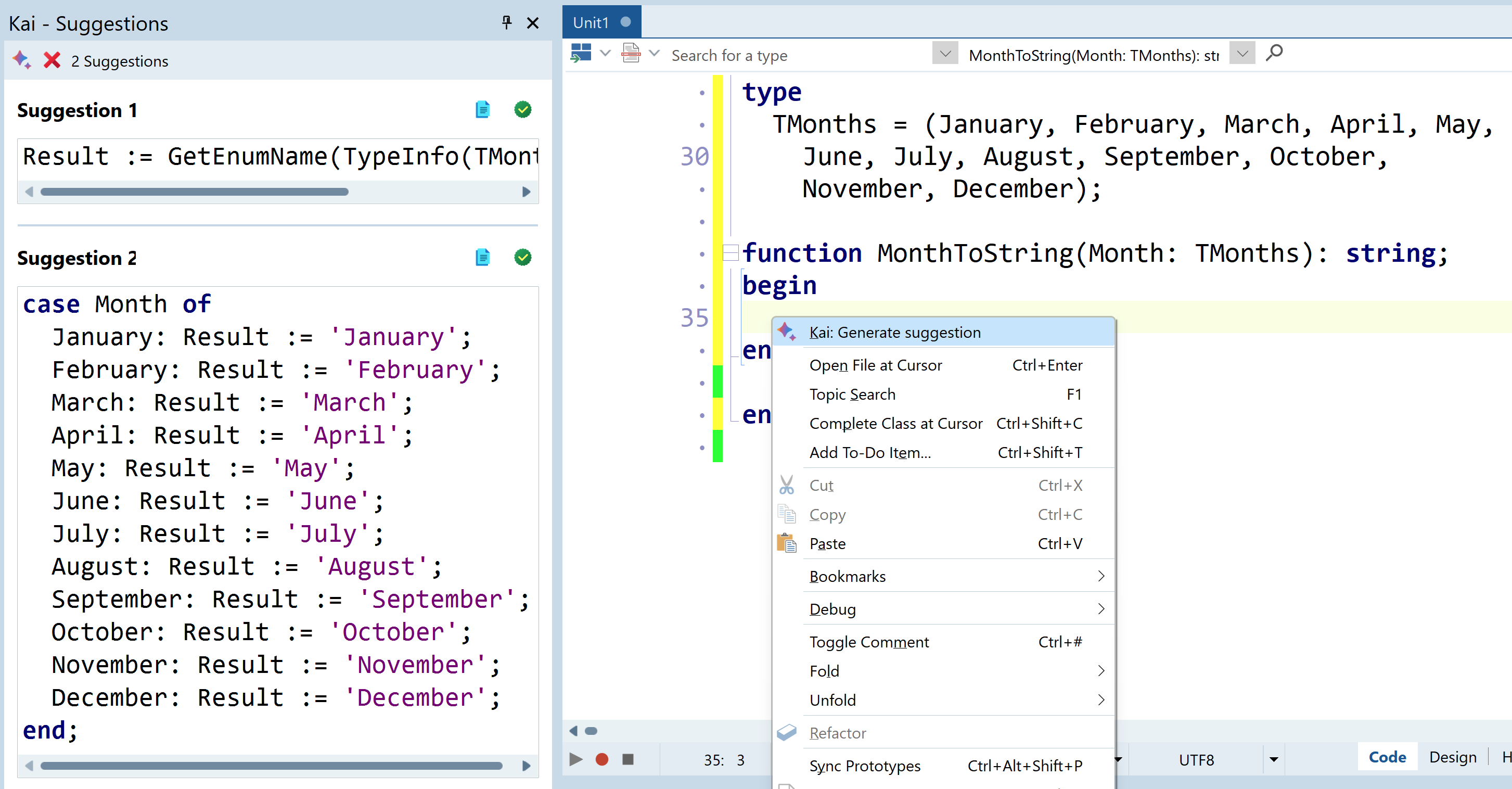The image size is (1512, 789).
Task: Click the Copy context menu item
Action: (x=944, y=514)
